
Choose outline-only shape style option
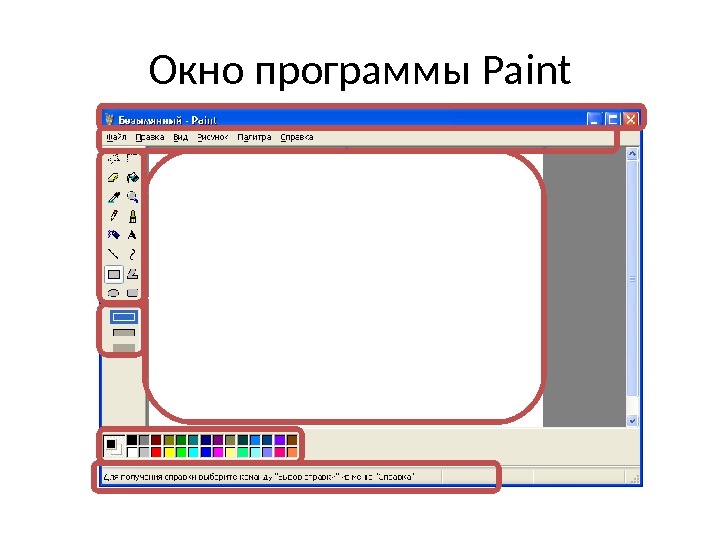tap(124, 317)
